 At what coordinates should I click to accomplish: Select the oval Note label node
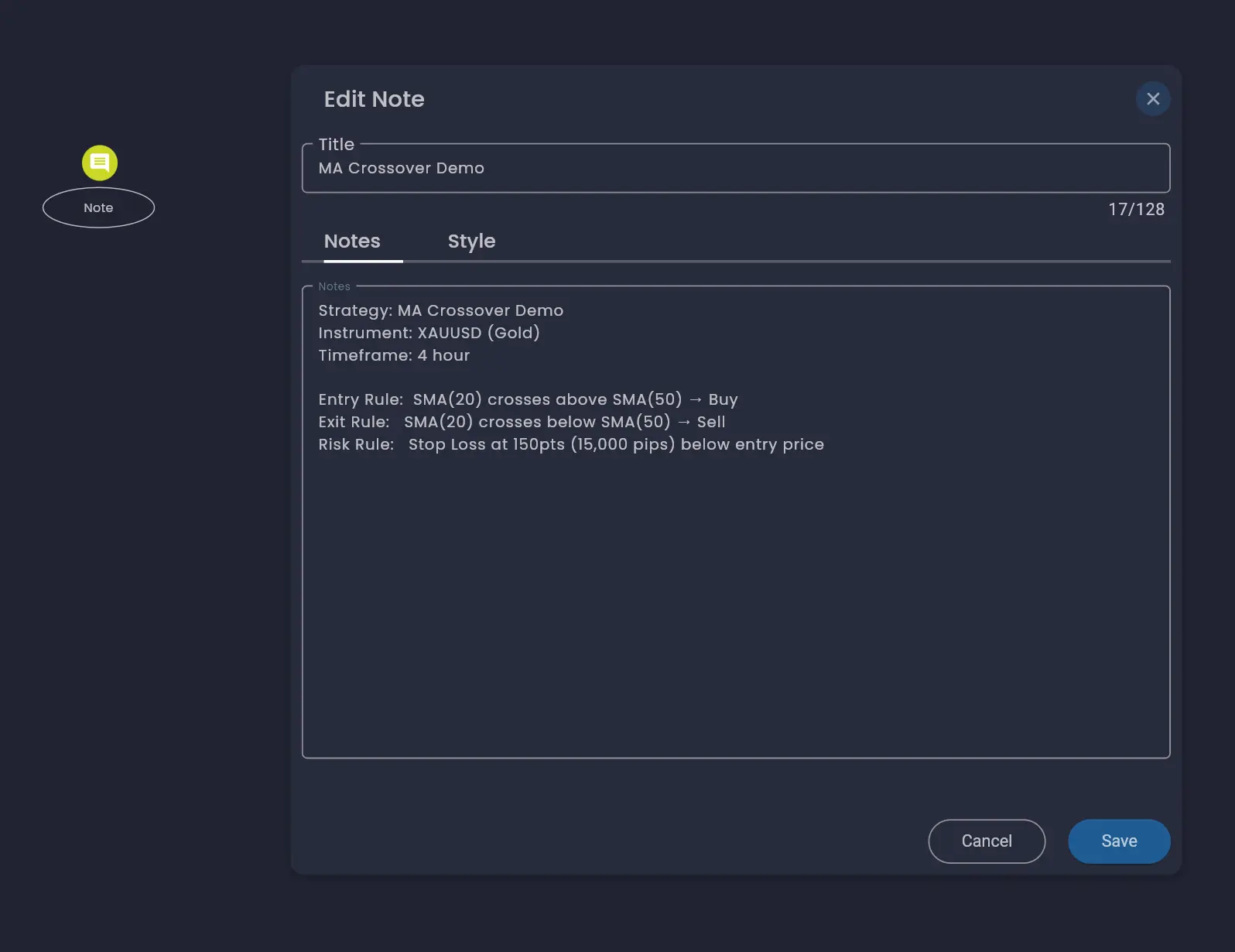(98, 207)
